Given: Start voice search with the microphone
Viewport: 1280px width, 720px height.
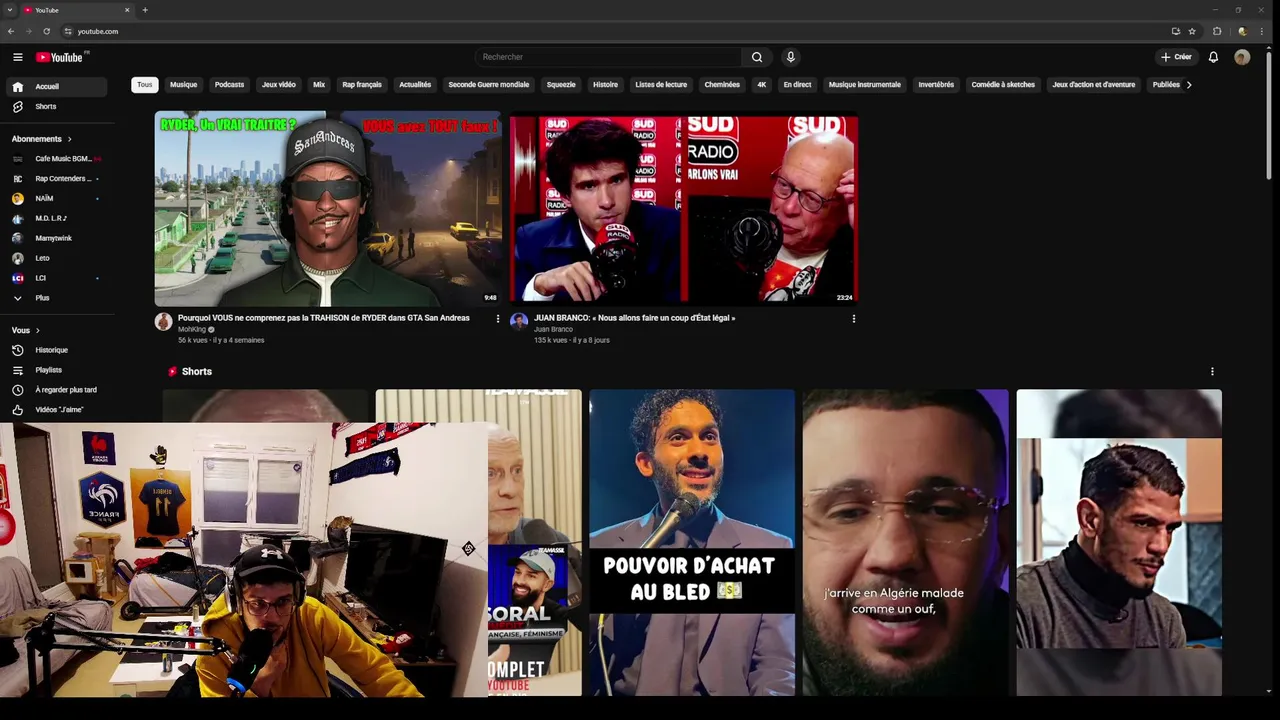Looking at the screenshot, I should click(x=790, y=57).
